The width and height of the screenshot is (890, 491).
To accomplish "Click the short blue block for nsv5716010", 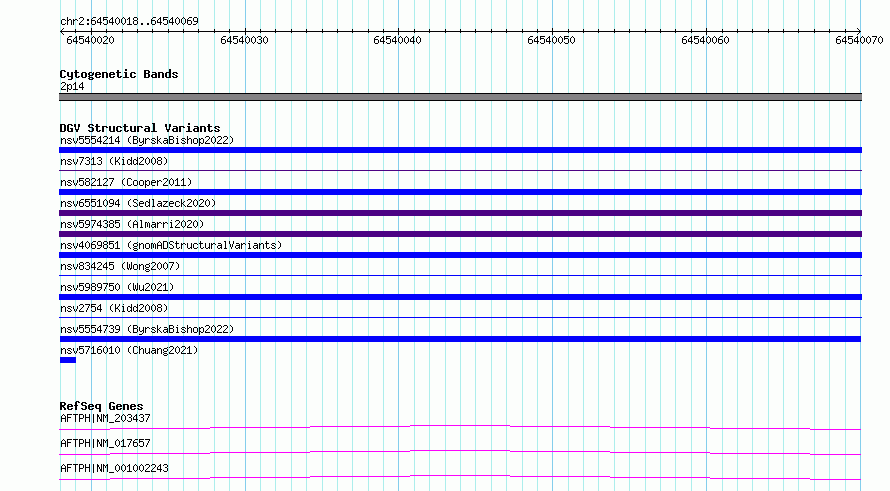I will (x=68, y=360).
